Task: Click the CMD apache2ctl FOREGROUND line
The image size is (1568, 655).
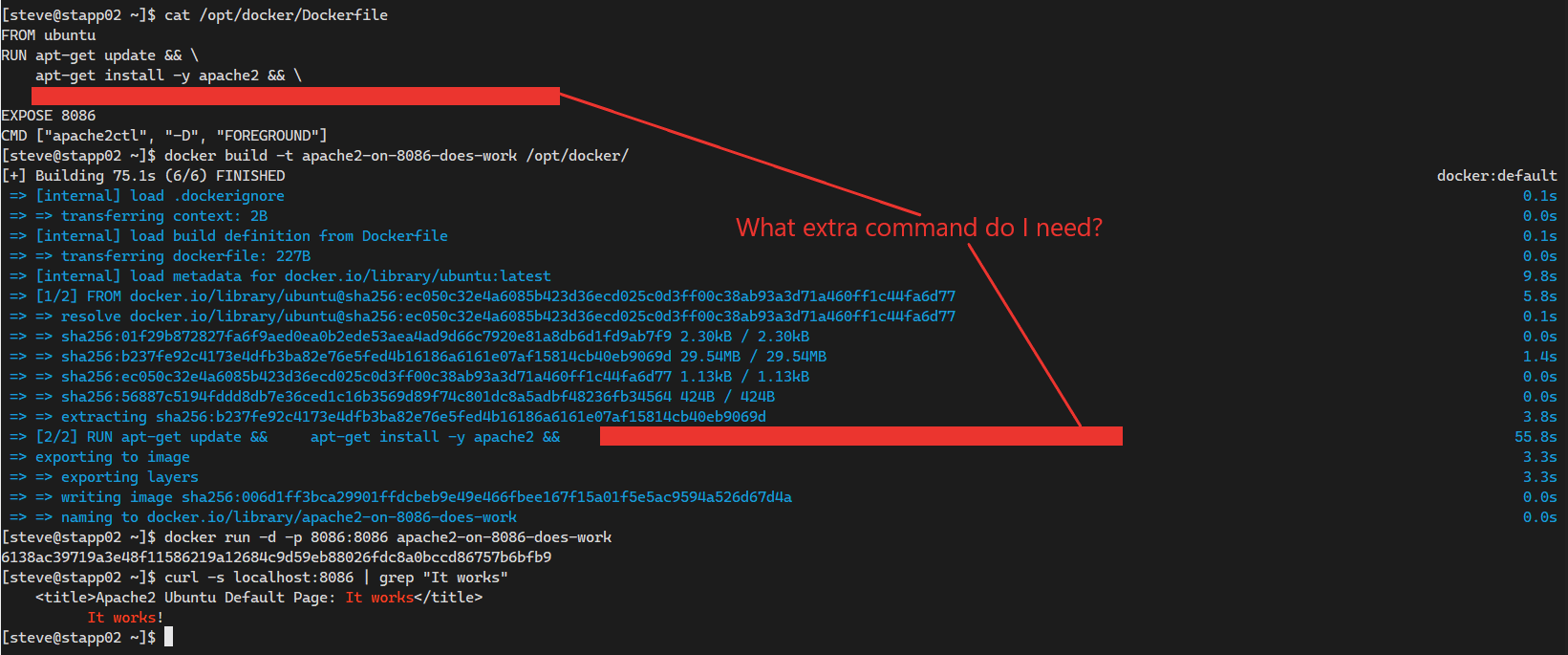Action: coord(164,136)
